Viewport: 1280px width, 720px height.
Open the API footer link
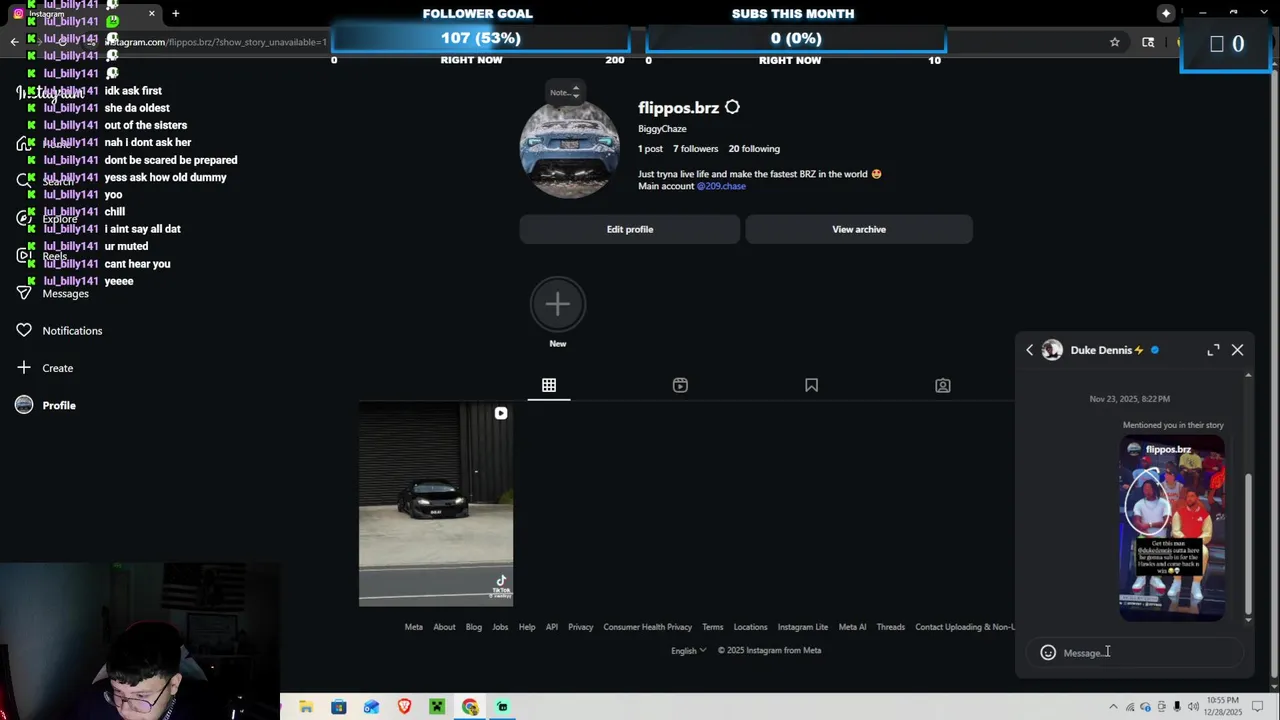point(552,627)
